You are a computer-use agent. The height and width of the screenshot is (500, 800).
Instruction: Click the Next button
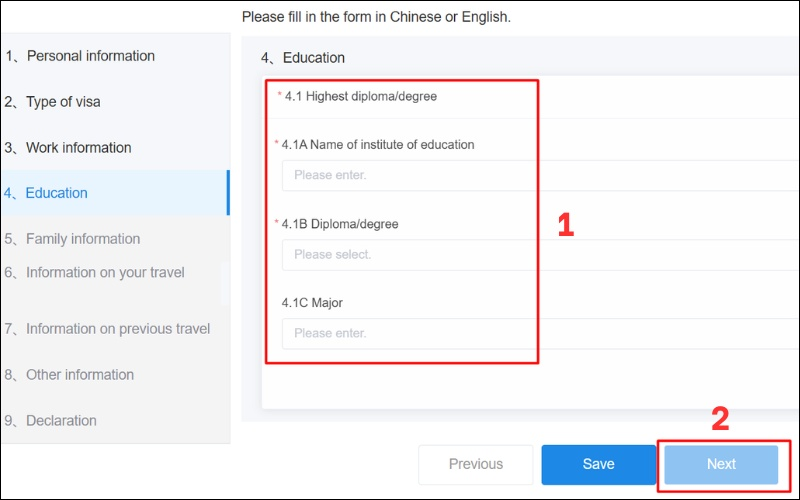(x=721, y=464)
